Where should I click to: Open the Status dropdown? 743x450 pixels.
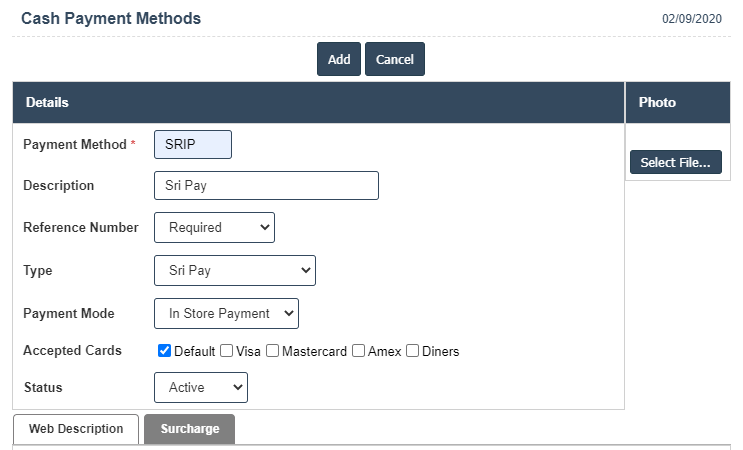pos(201,387)
